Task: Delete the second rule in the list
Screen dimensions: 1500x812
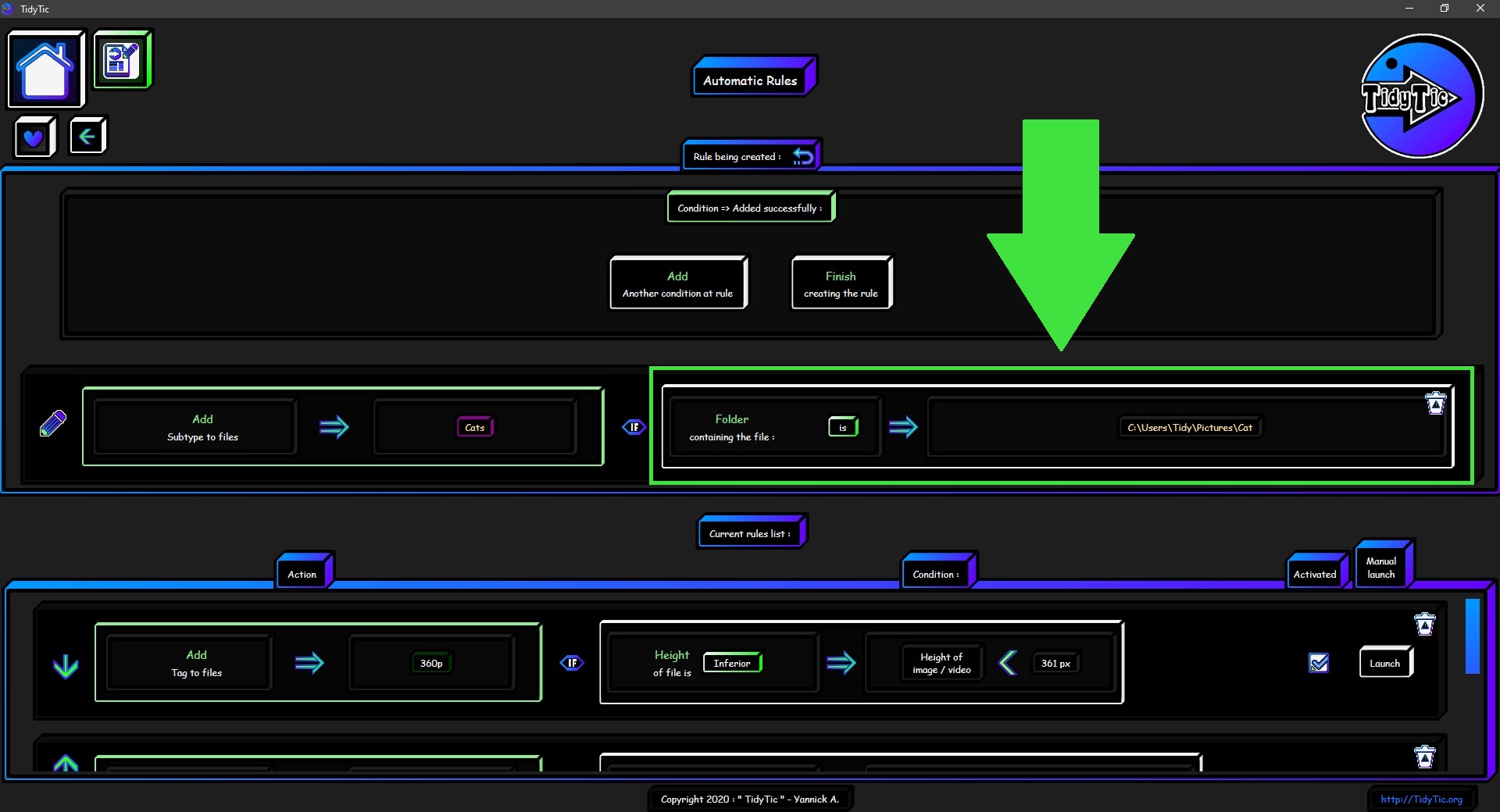Action: click(1425, 757)
